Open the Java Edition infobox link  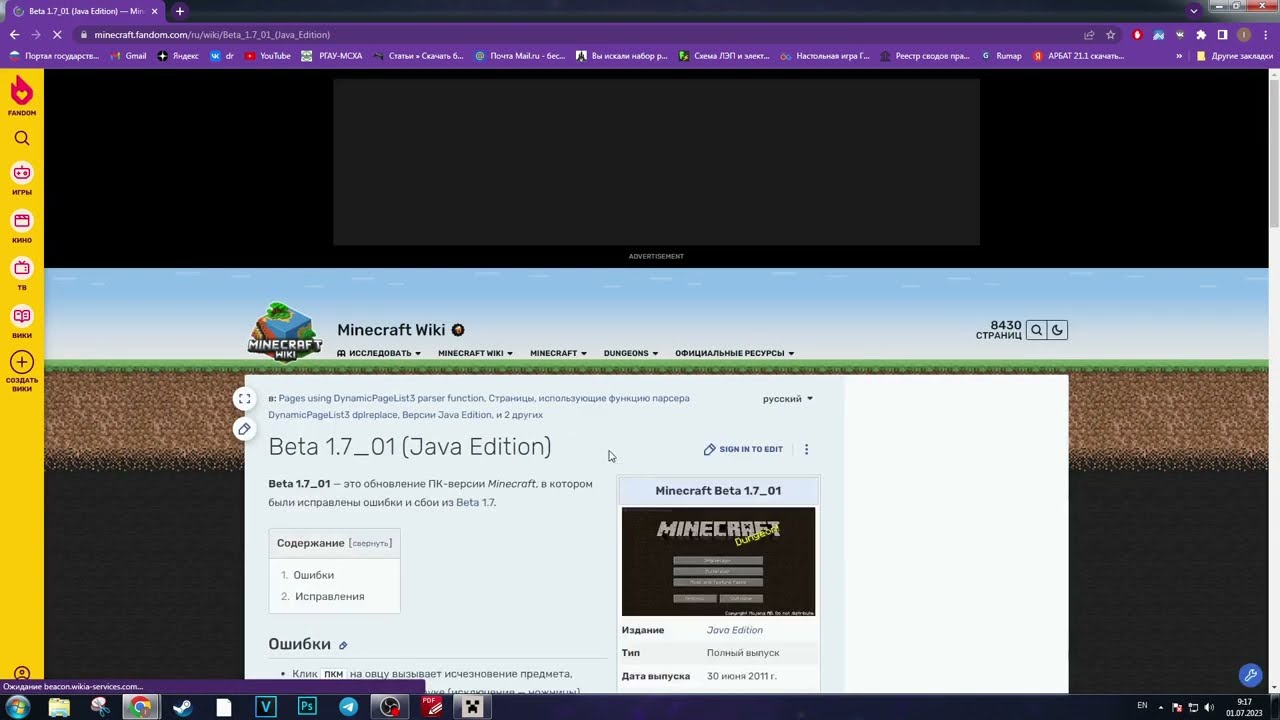point(734,630)
